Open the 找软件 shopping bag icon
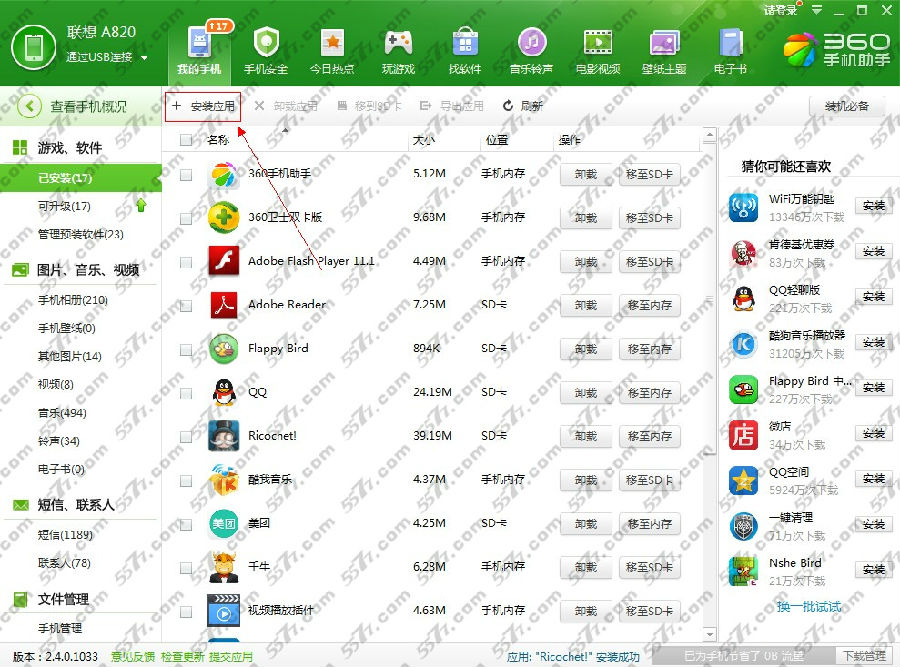 (x=465, y=42)
